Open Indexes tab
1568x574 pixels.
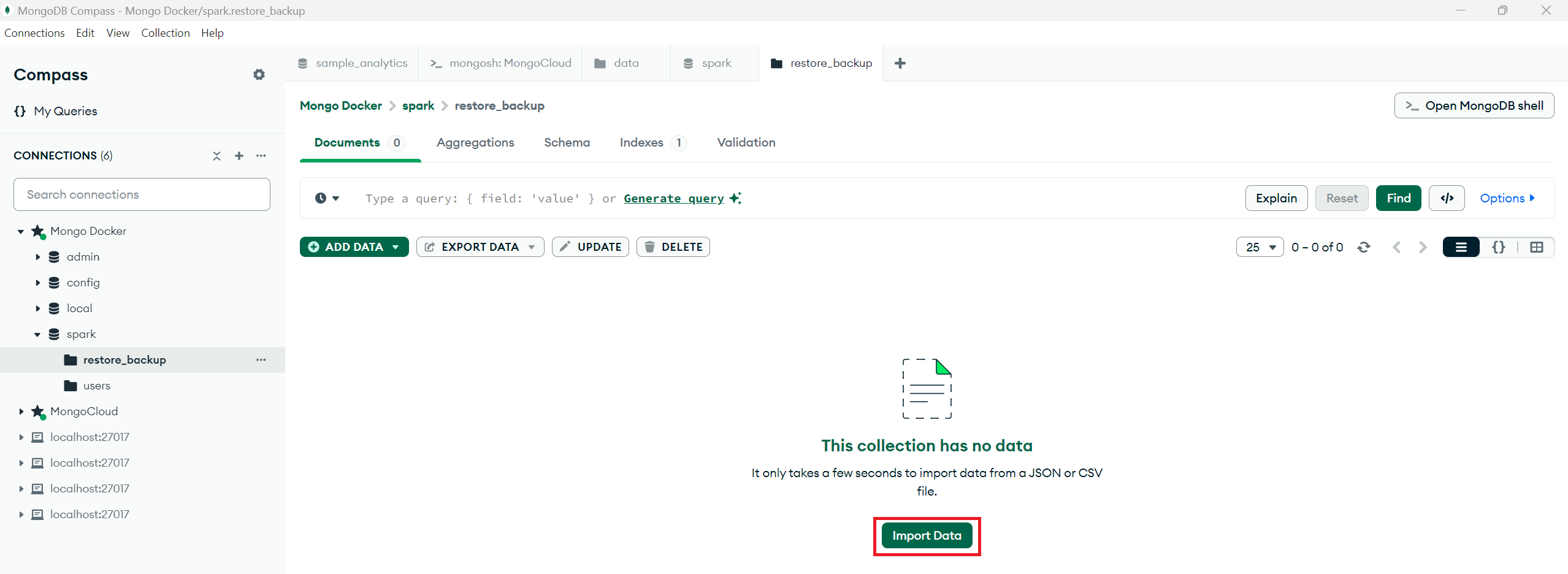(x=652, y=143)
